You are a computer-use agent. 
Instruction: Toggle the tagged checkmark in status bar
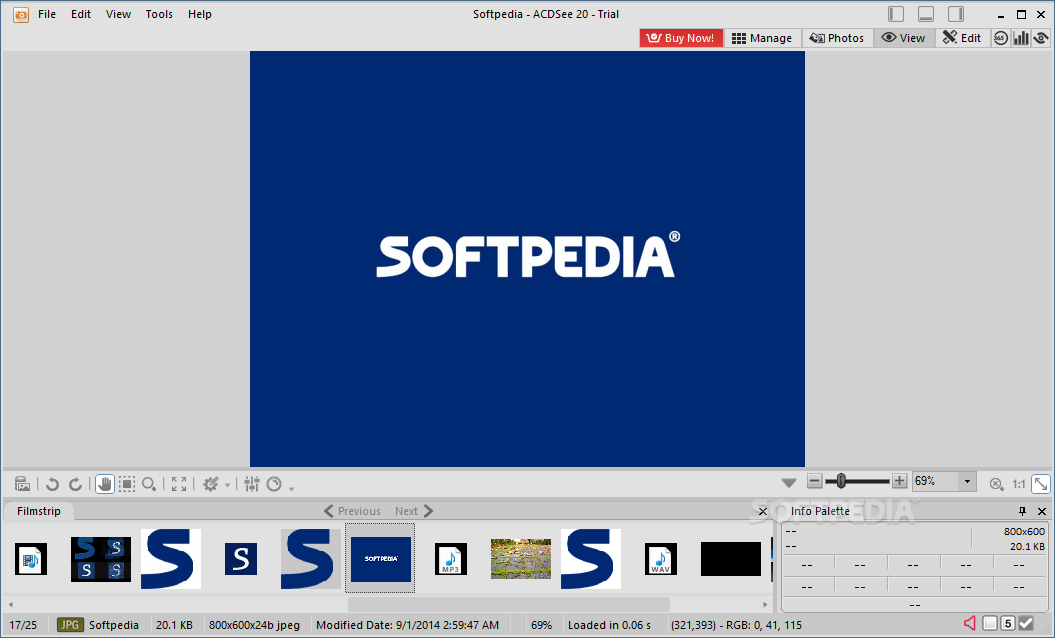pos(1026,623)
